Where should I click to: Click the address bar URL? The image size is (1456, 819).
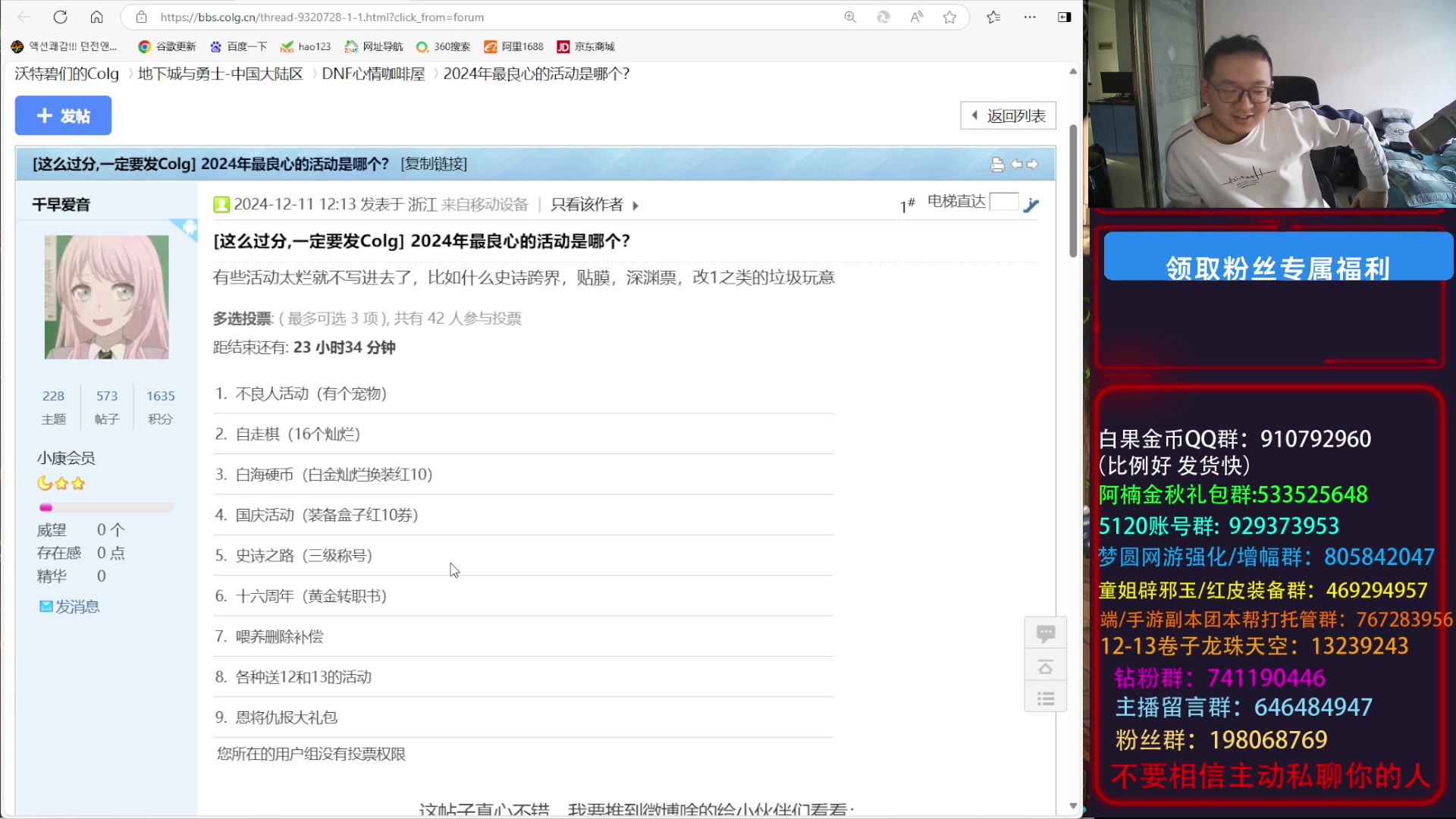tap(322, 17)
